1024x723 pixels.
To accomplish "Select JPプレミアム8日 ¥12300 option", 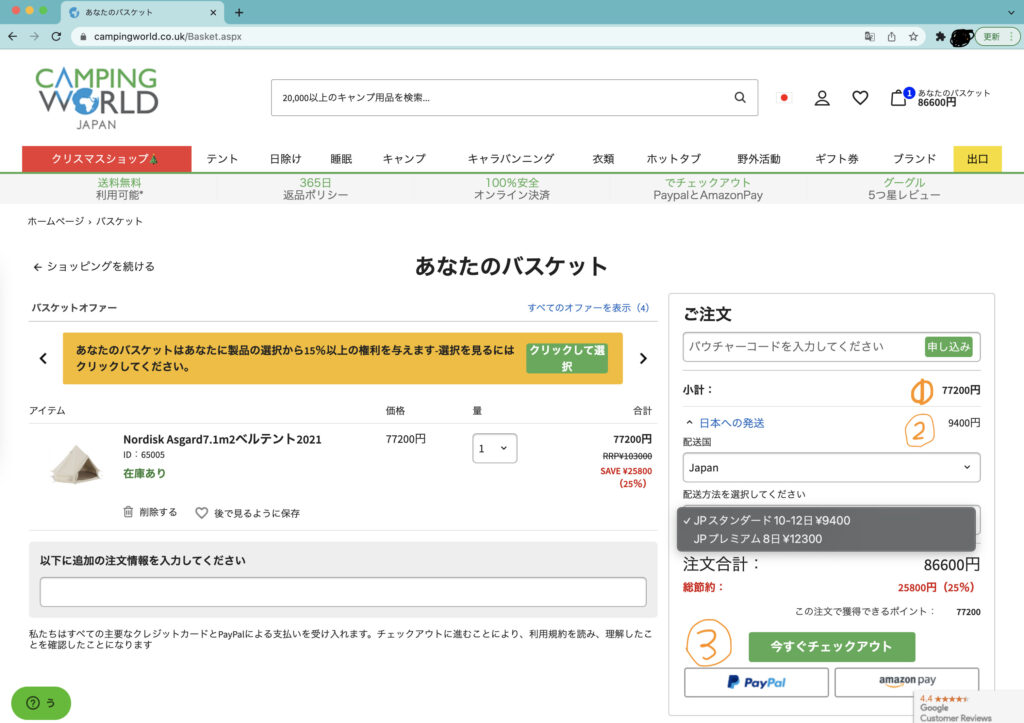I will [x=826, y=539].
